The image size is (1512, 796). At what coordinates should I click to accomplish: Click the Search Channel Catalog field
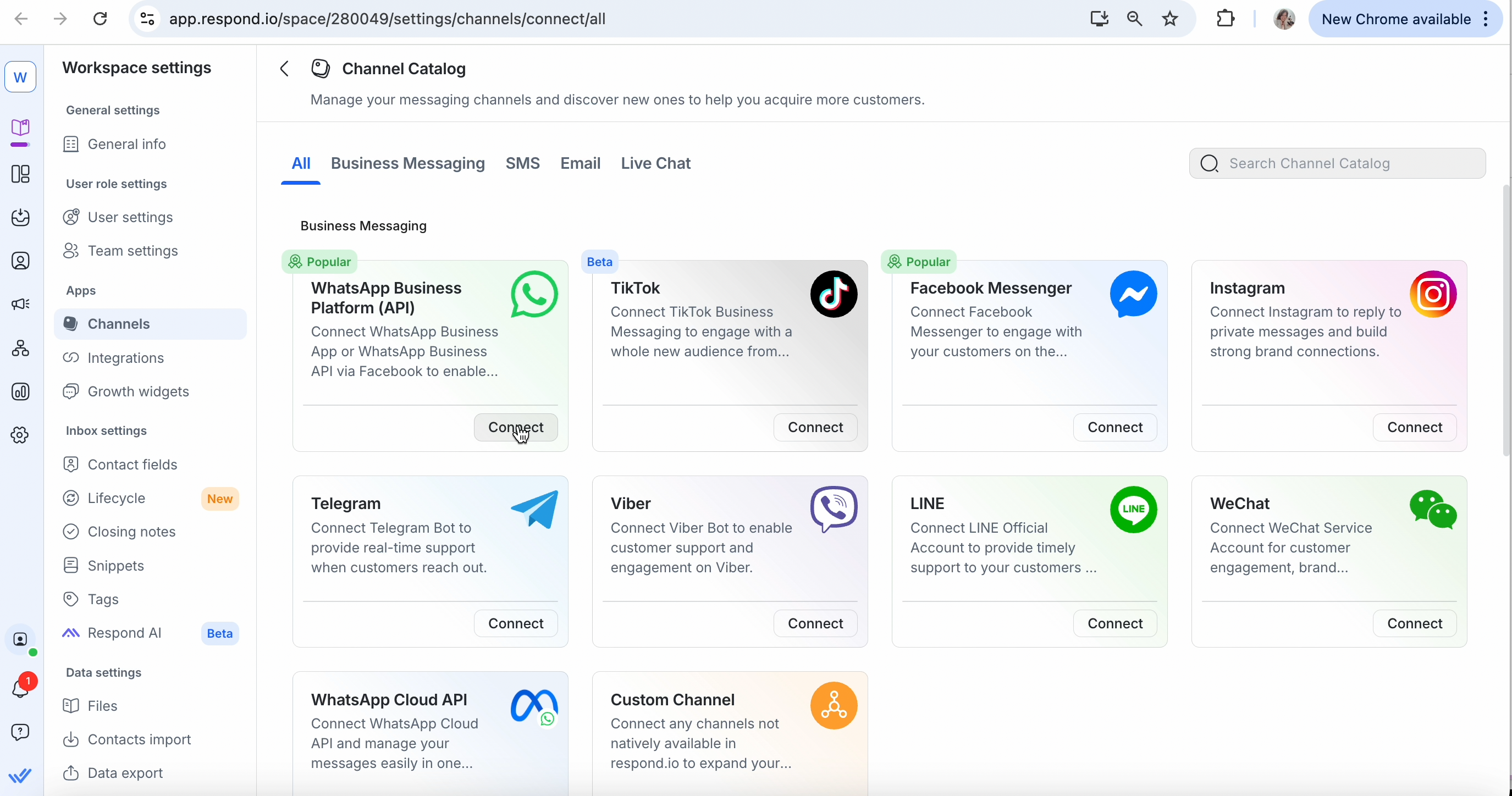(1338, 163)
